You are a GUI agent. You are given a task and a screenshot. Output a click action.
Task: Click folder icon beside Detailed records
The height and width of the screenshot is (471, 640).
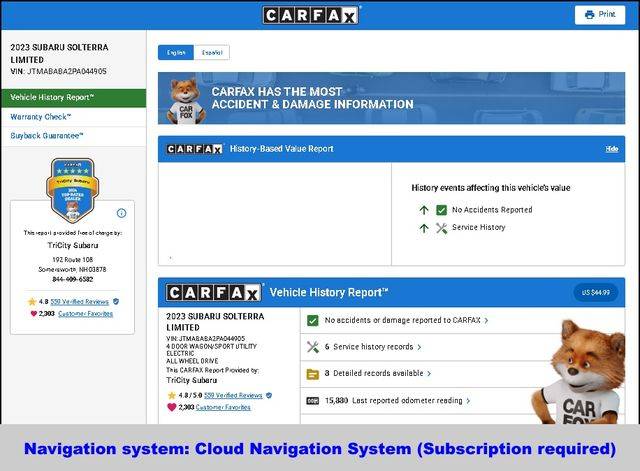[313, 374]
